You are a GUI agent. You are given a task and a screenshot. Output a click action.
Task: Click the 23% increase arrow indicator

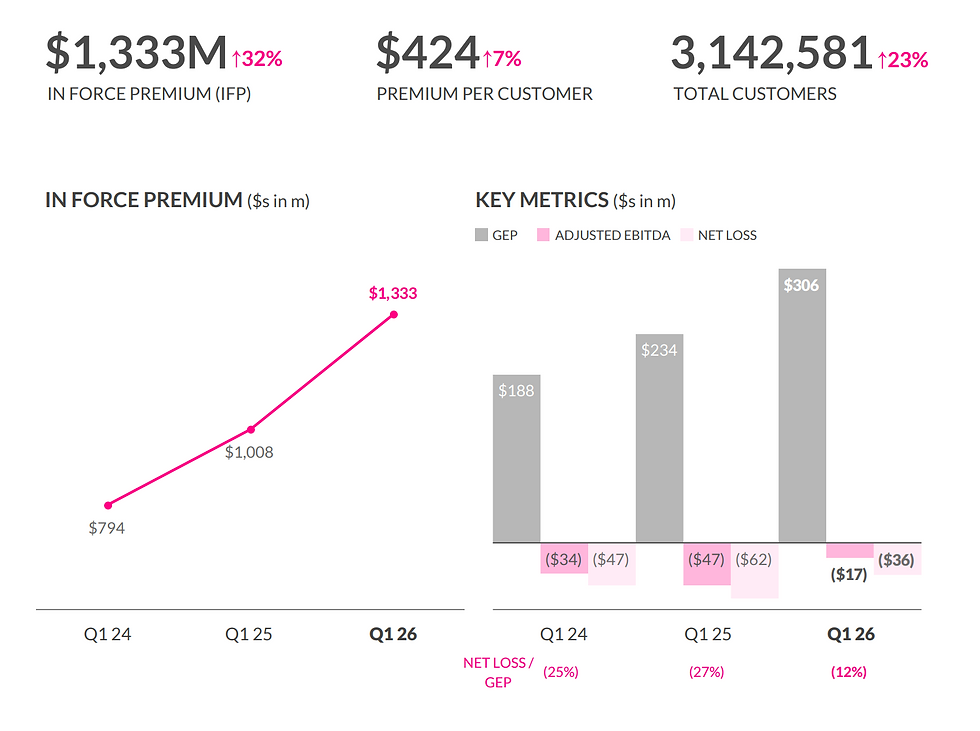click(x=902, y=60)
